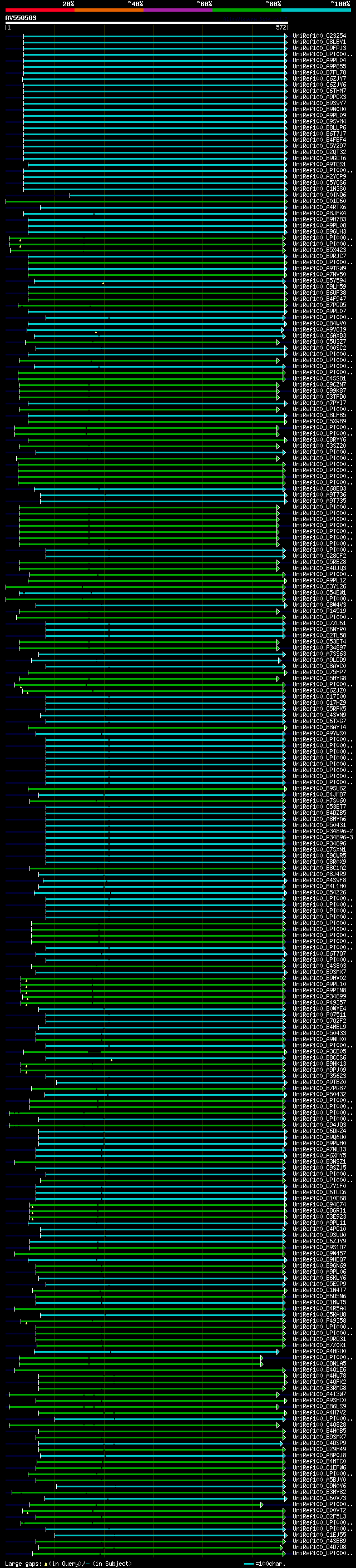Select hit UniRef100_Q2QT32
This screenshot has width=356, height=1568.
pyautogui.click(x=319, y=152)
